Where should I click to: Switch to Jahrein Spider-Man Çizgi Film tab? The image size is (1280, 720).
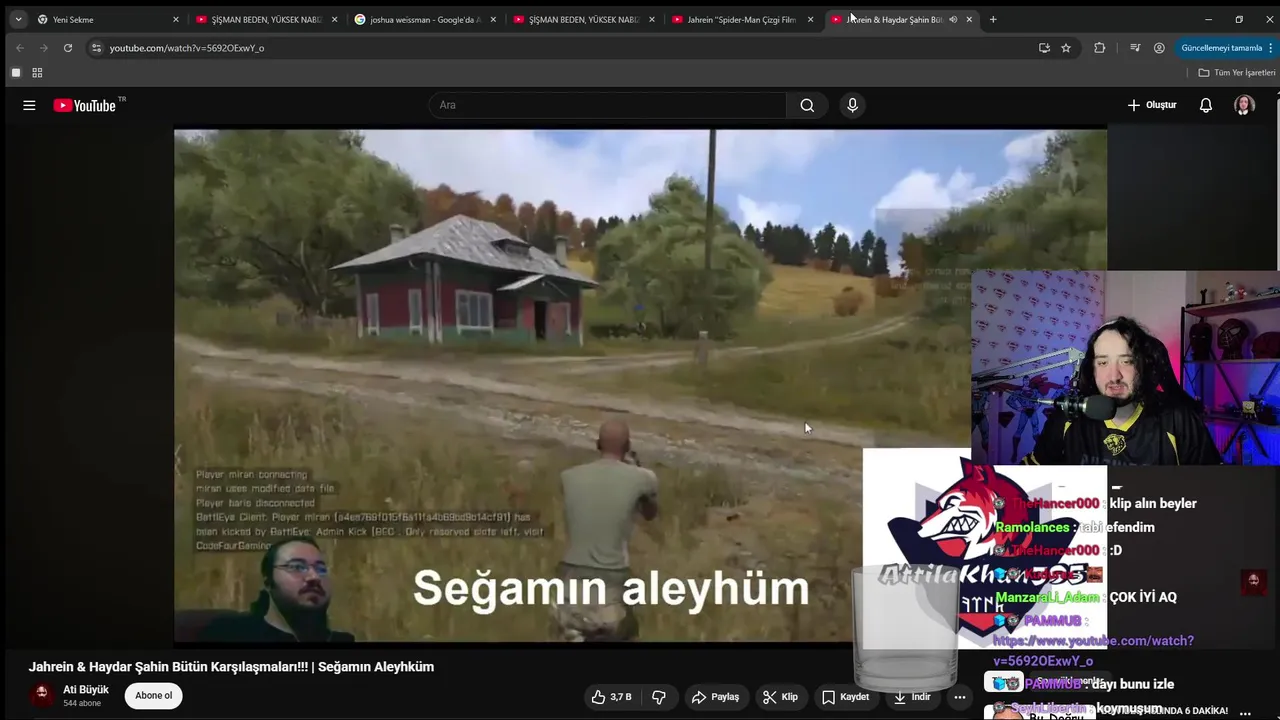coord(740,20)
